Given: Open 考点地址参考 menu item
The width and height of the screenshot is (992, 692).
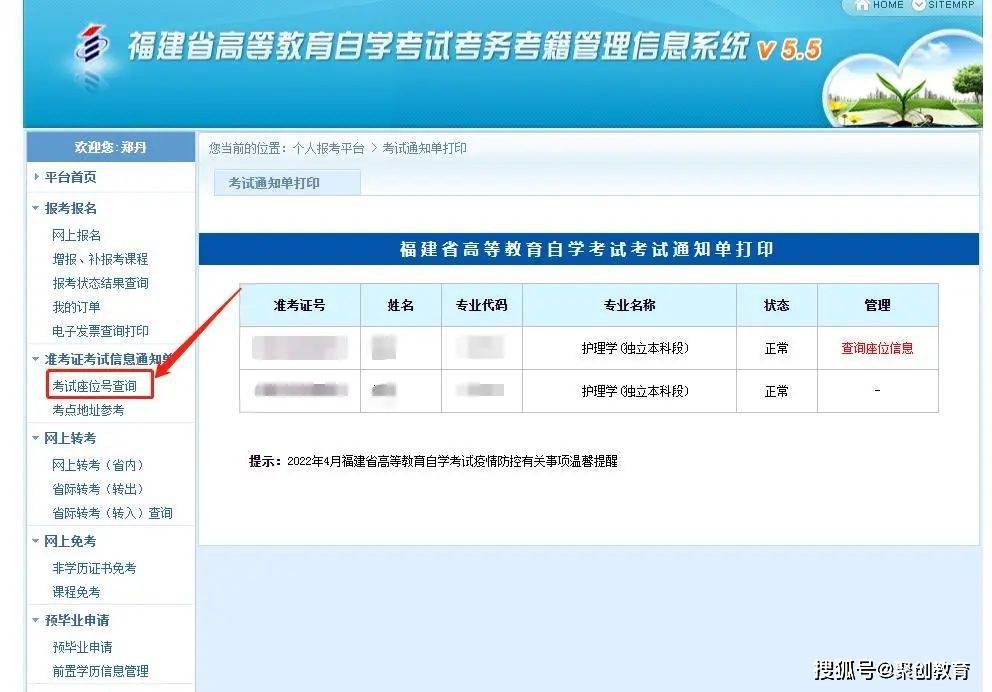Looking at the screenshot, I should pyautogui.click(x=88, y=410).
